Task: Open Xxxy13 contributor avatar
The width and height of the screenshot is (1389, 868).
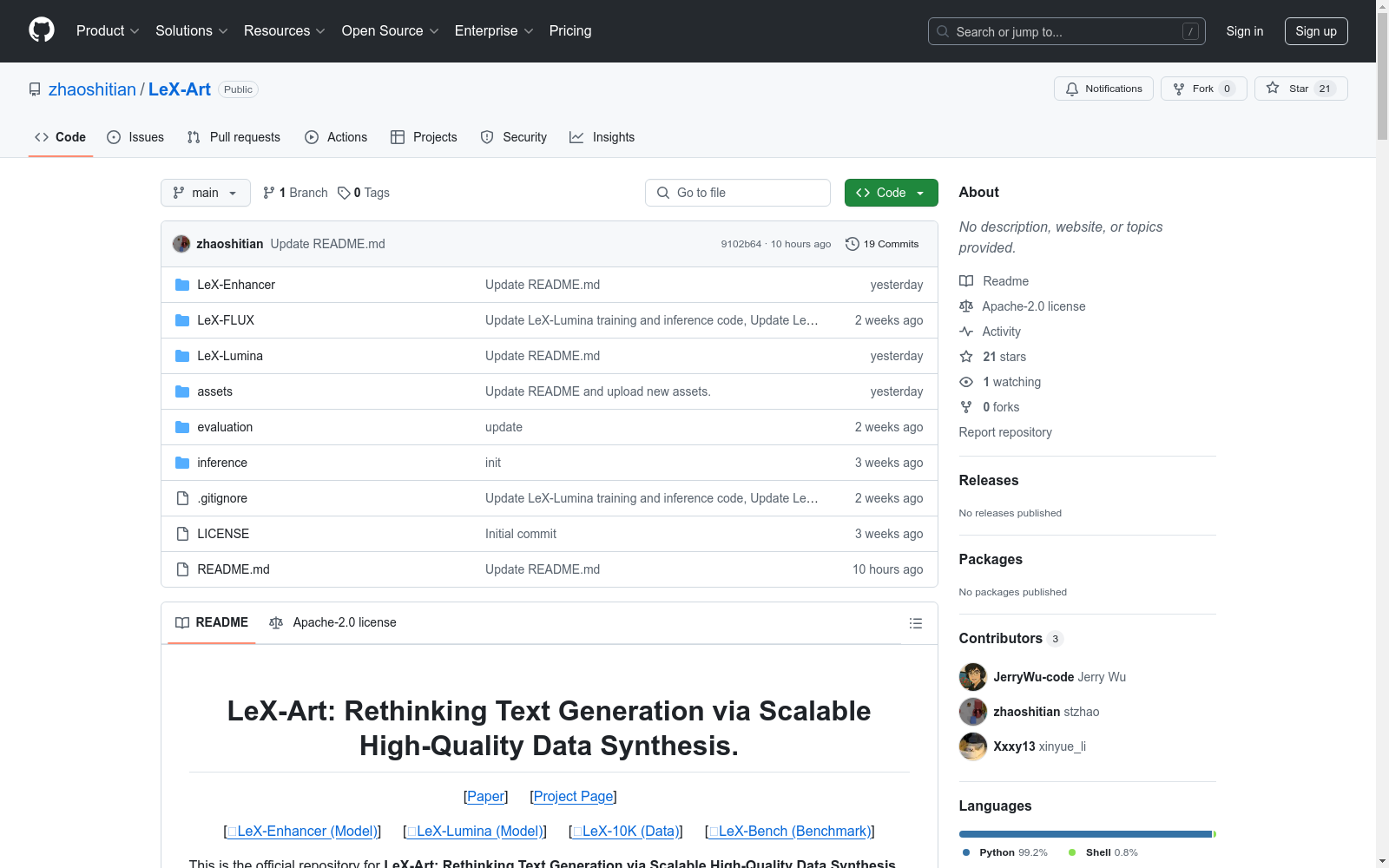Action: coord(973,746)
